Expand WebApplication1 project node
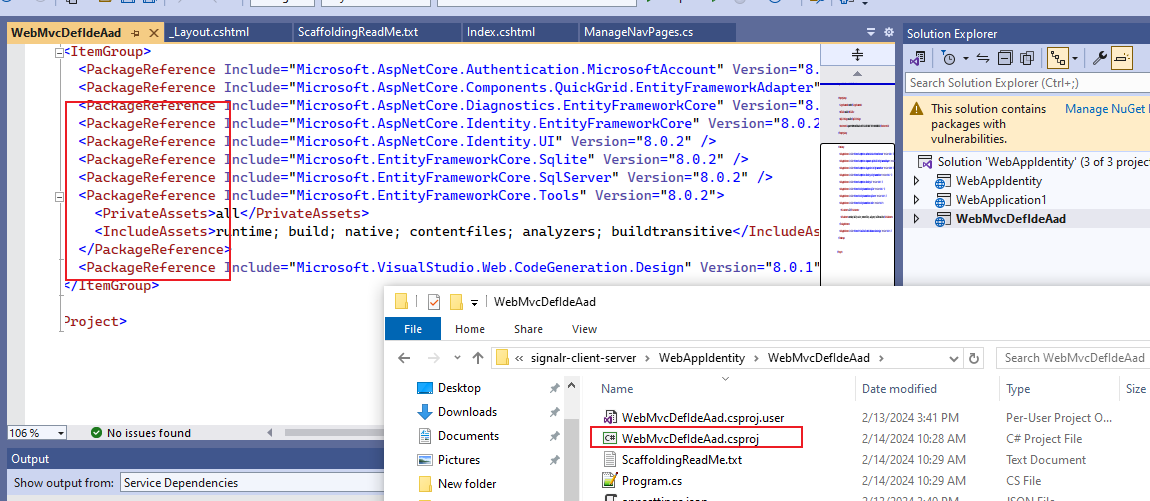1150x501 pixels. pos(915,200)
